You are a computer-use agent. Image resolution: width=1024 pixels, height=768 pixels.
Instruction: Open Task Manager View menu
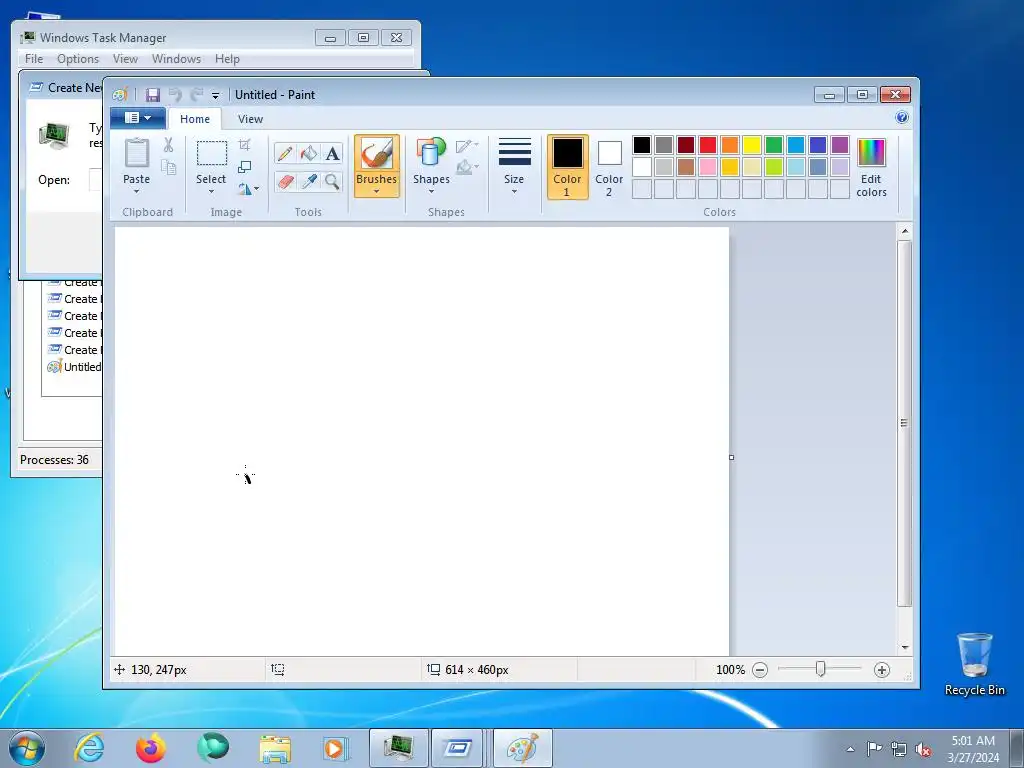pos(125,59)
